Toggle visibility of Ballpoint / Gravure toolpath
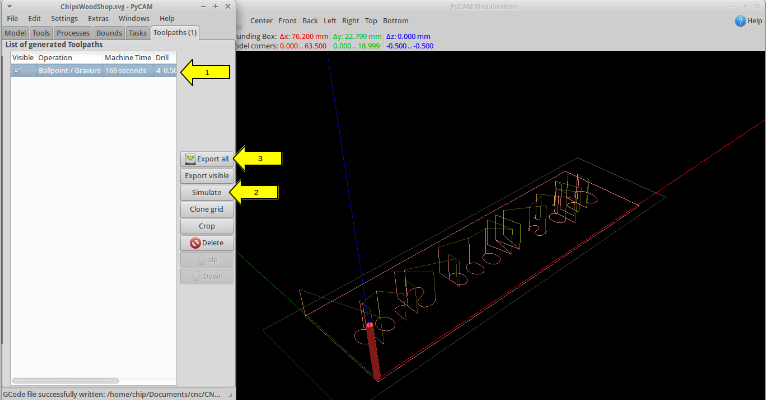The image size is (768, 400). click(x=18, y=71)
